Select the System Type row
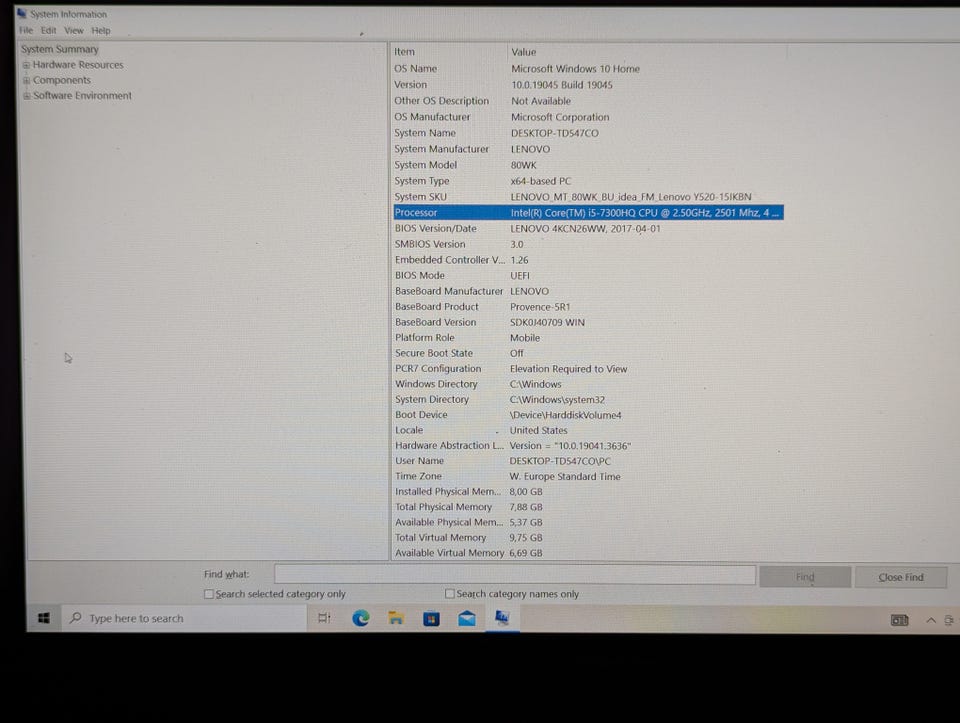The image size is (960, 723). tap(588, 181)
